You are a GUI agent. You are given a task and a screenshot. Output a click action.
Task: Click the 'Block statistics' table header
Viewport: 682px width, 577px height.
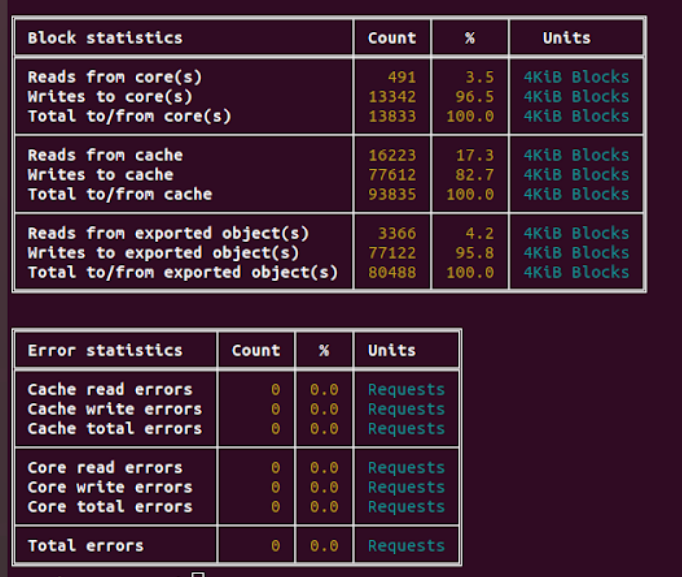(105, 38)
